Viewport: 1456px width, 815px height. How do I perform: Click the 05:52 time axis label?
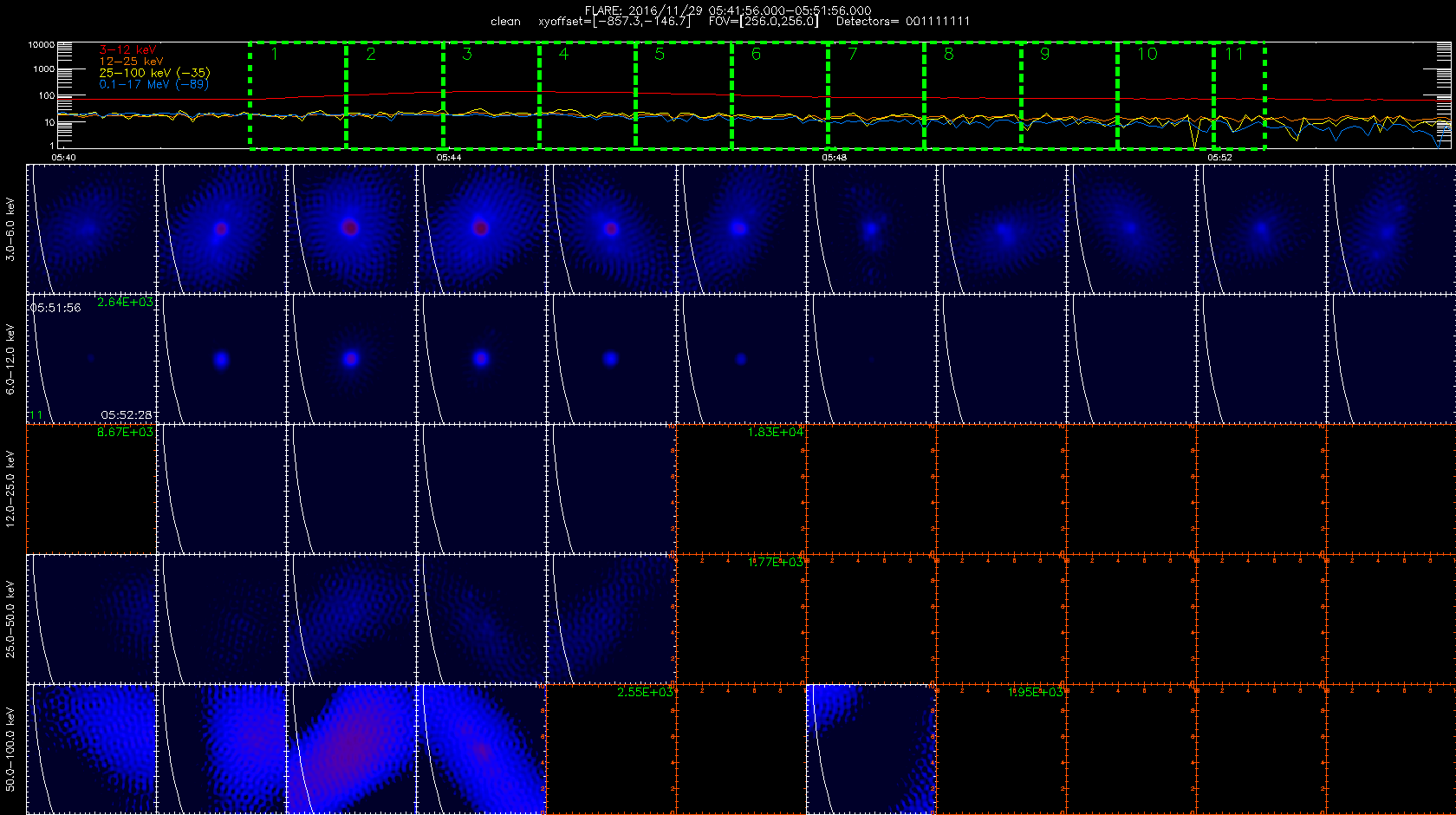1219,158
